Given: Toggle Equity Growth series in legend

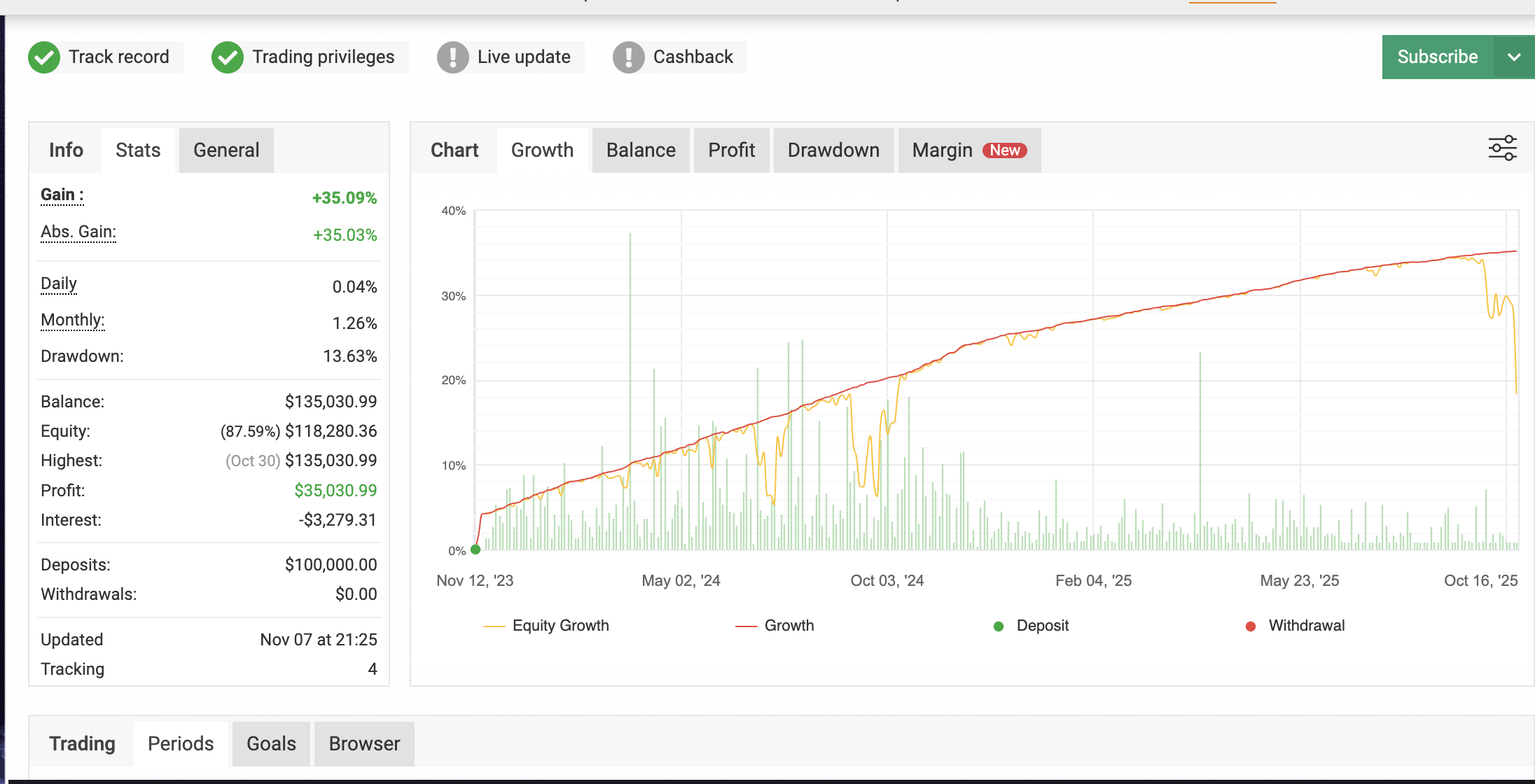Looking at the screenshot, I should [x=560, y=626].
